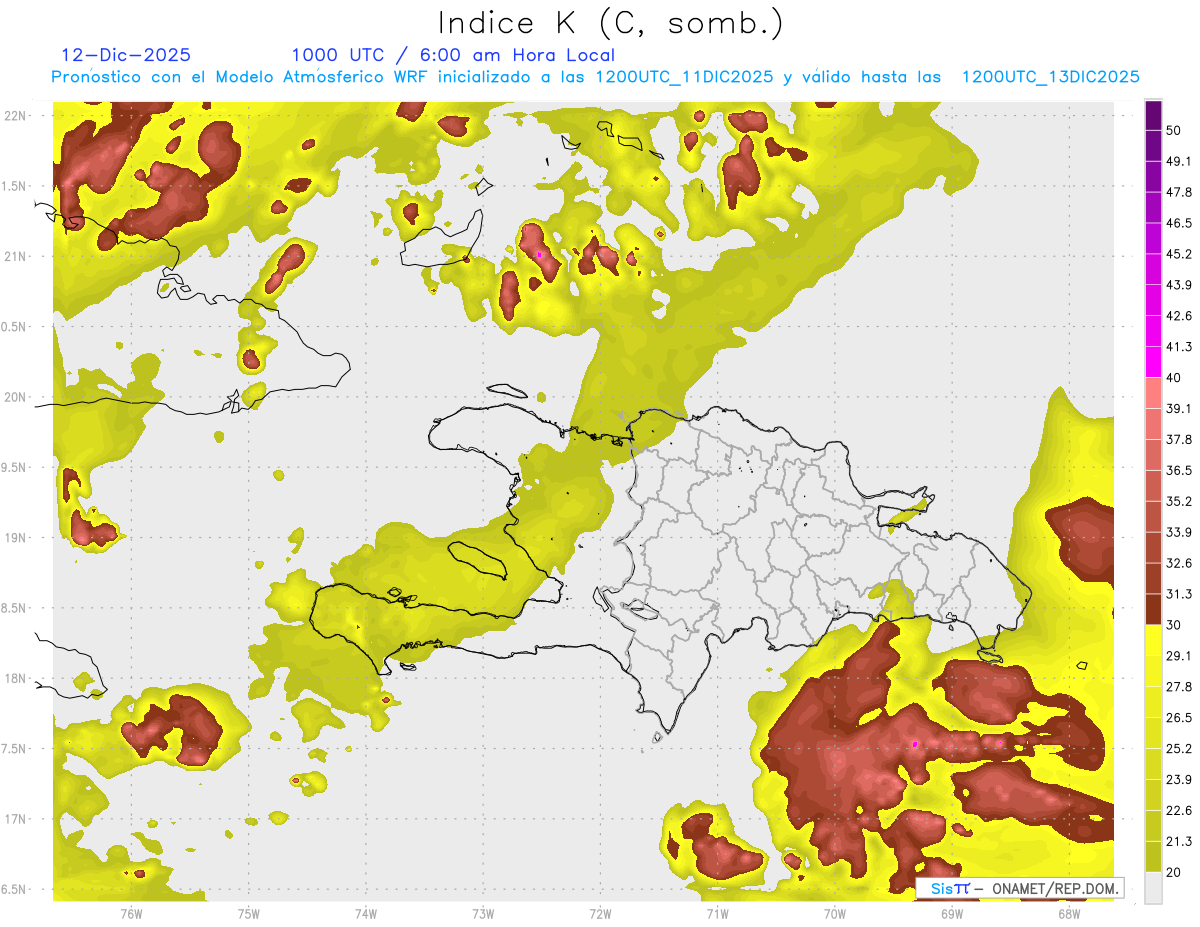Image resolution: width=1200 pixels, height=927 pixels.
Task: Click the '31.3' value on the color scale
Action: point(1179,594)
